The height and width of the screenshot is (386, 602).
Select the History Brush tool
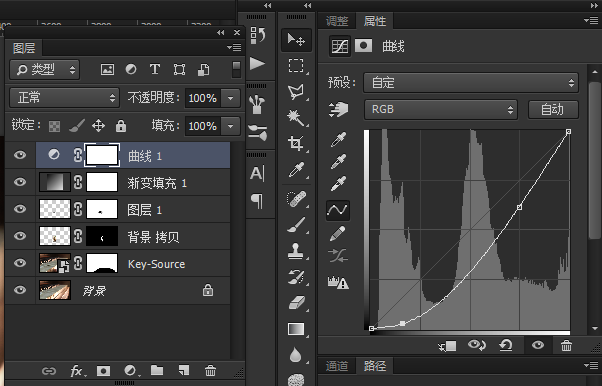(296, 277)
